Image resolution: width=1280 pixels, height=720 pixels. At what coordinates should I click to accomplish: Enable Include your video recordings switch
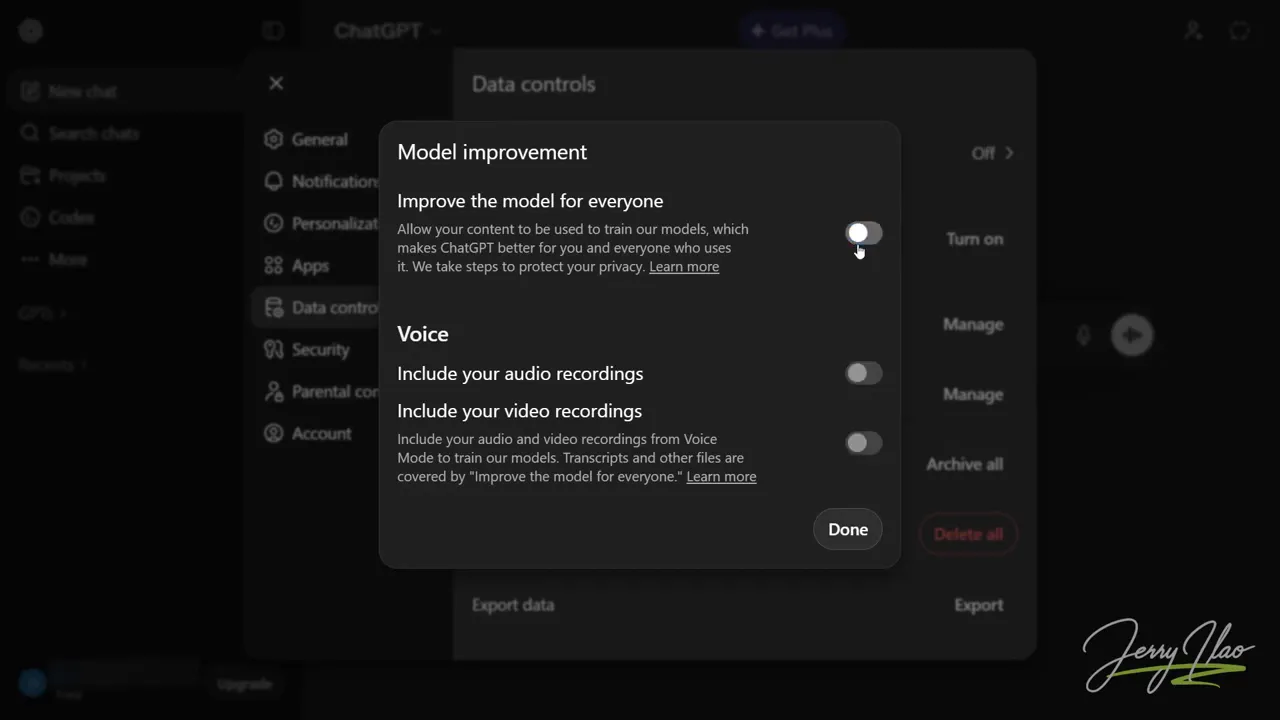tap(863, 443)
